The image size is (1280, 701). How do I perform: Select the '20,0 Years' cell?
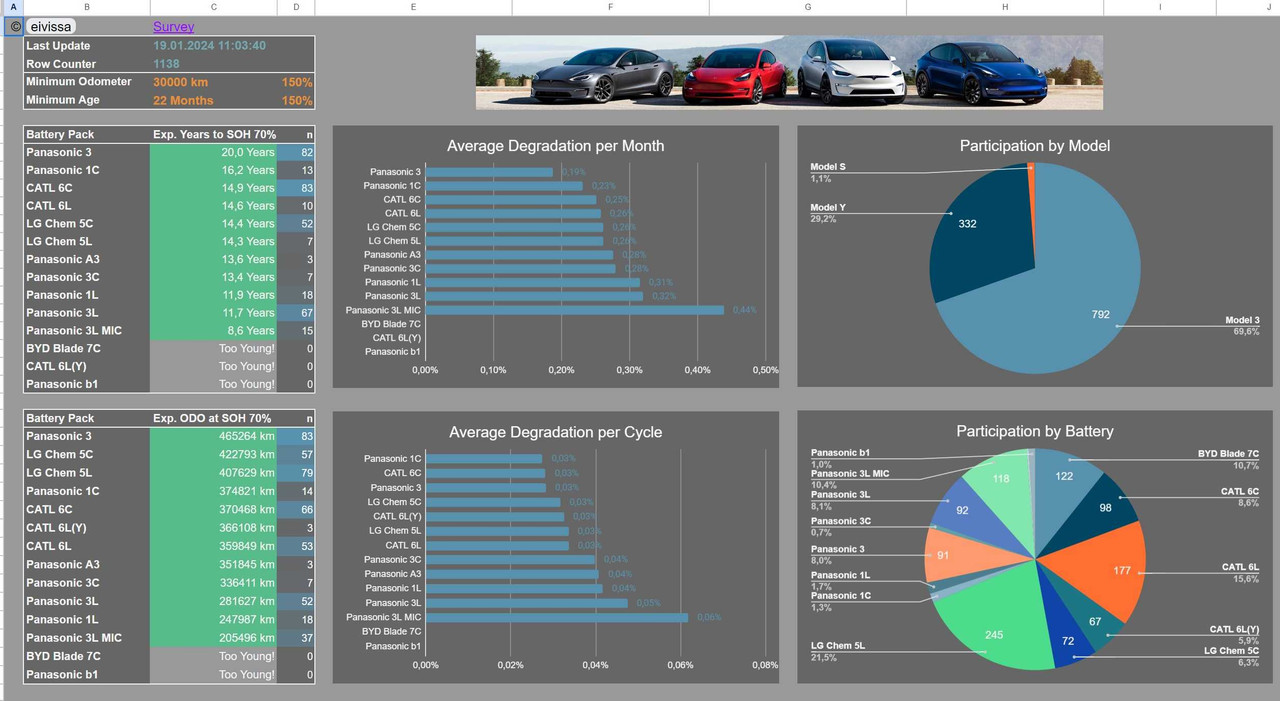[x=213, y=152]
